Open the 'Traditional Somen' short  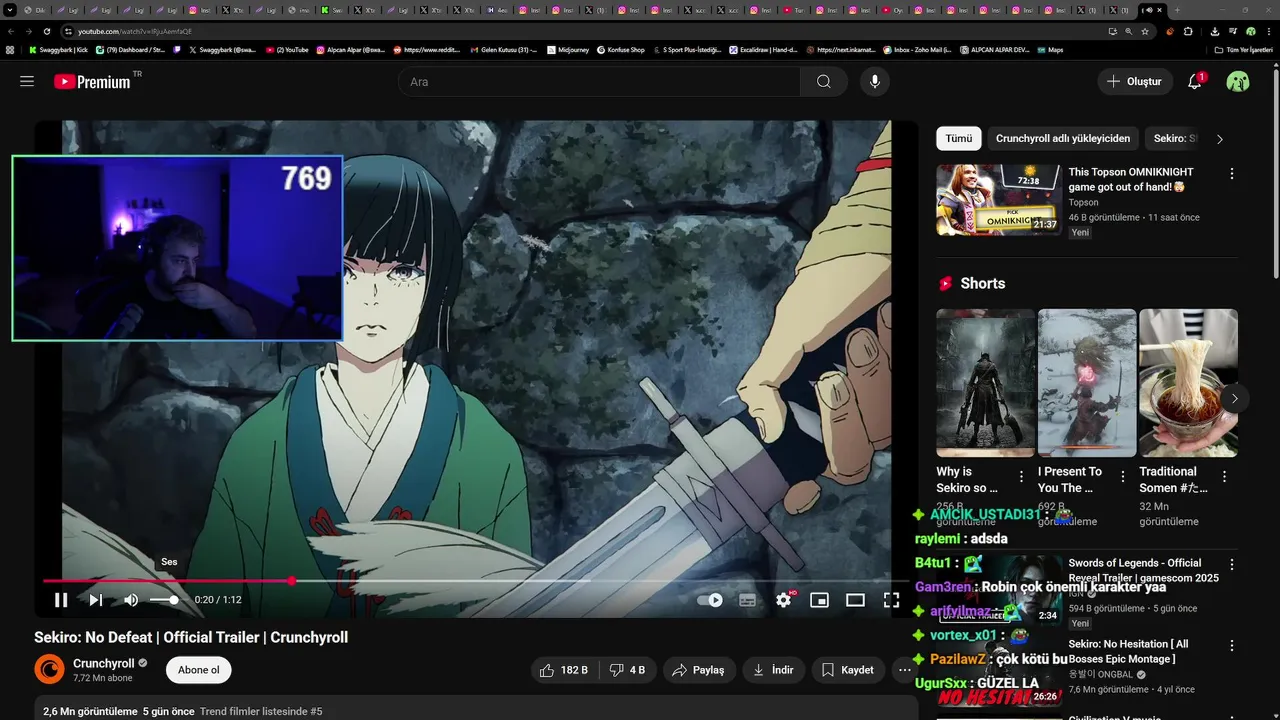pos(1188,383)
